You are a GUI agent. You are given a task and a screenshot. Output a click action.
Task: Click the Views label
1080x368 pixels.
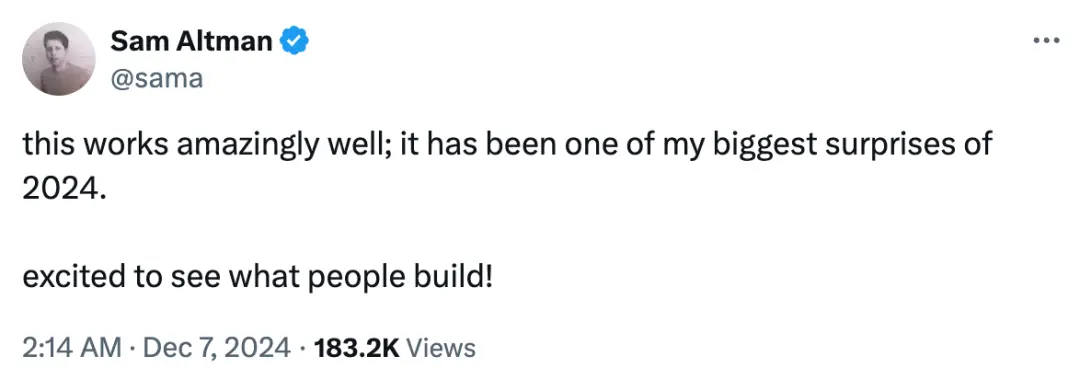point(441,347)
